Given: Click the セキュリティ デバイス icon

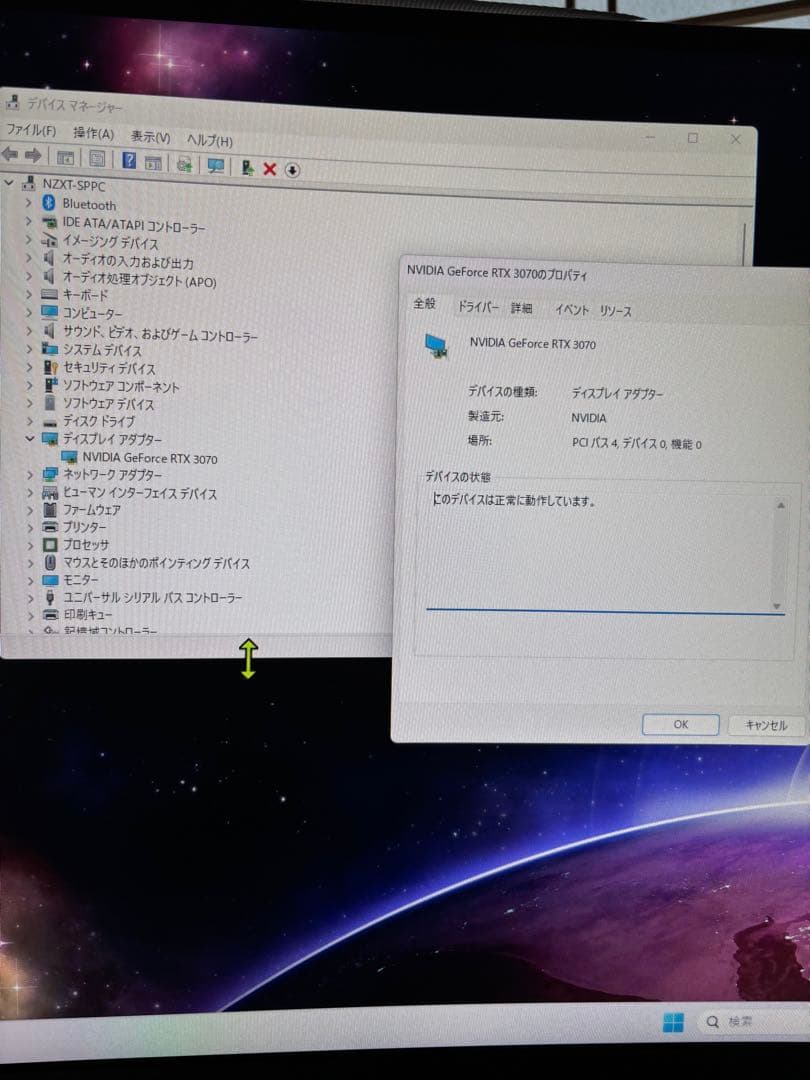Looking at the screenshot, I should coord(50,367).
